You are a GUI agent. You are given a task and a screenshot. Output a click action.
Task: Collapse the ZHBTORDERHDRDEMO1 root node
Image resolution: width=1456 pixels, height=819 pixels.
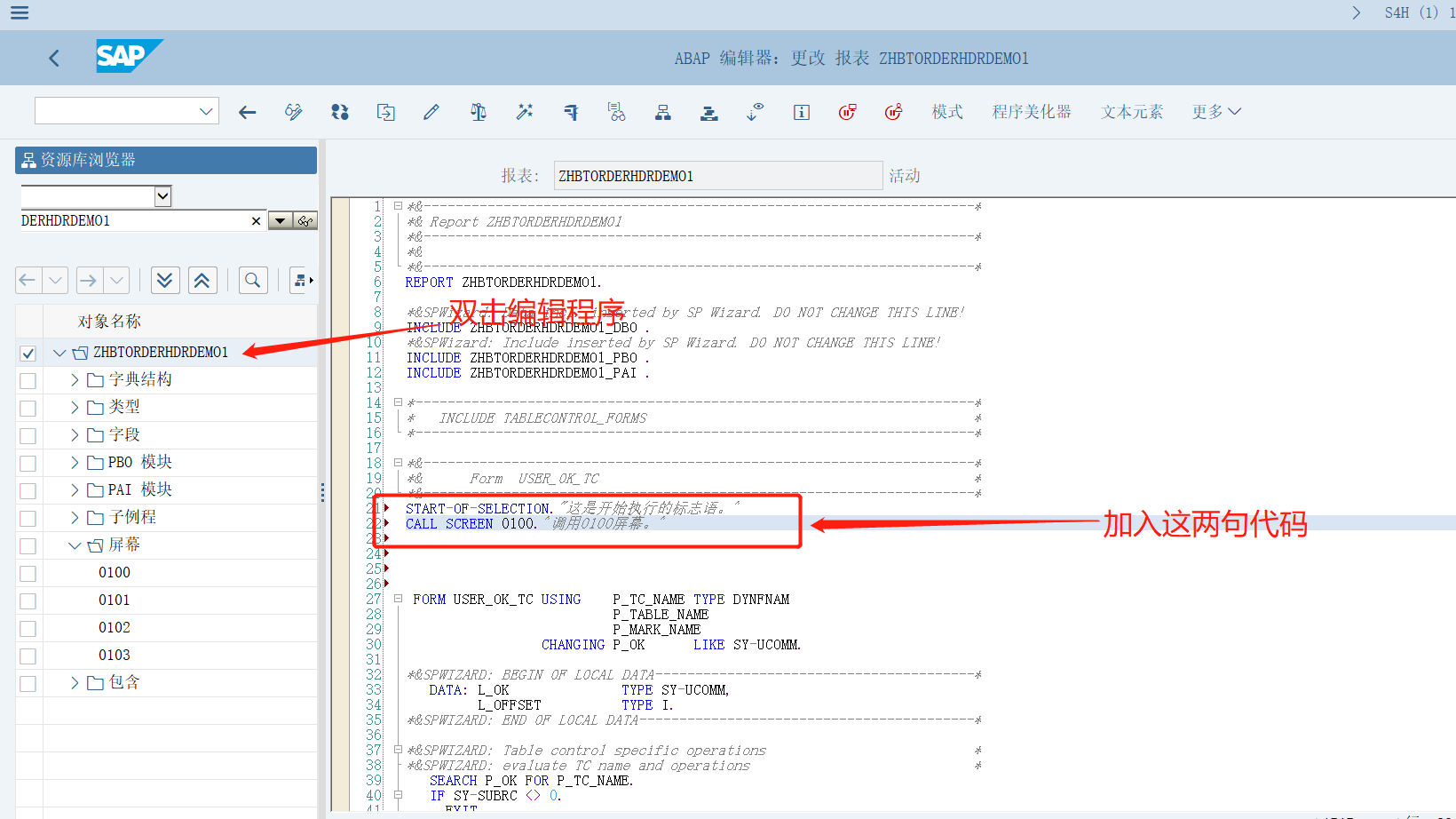pyautogui.click(x=59, y=353)
